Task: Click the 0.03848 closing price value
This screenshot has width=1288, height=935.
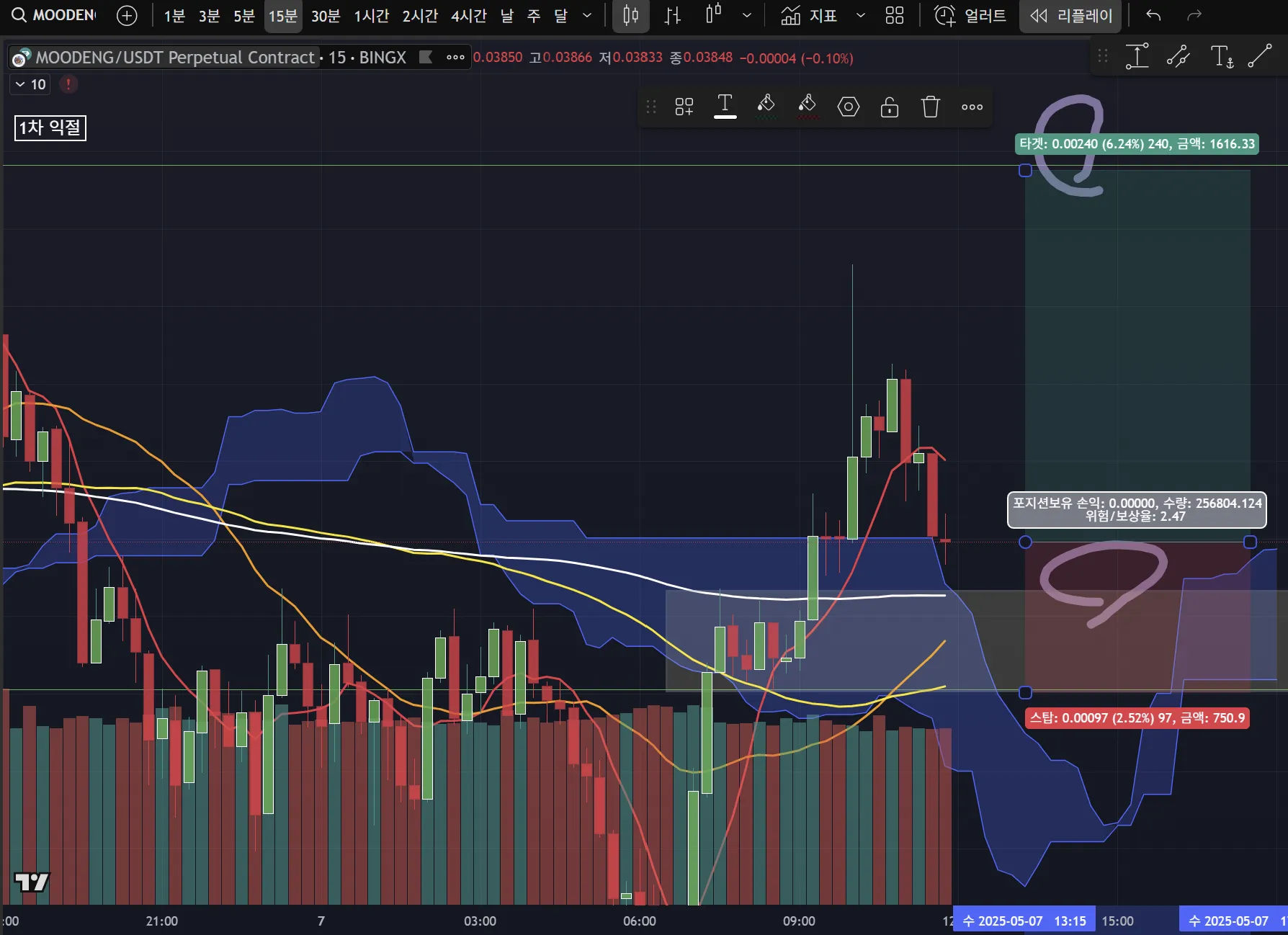Action: (707, 58)
